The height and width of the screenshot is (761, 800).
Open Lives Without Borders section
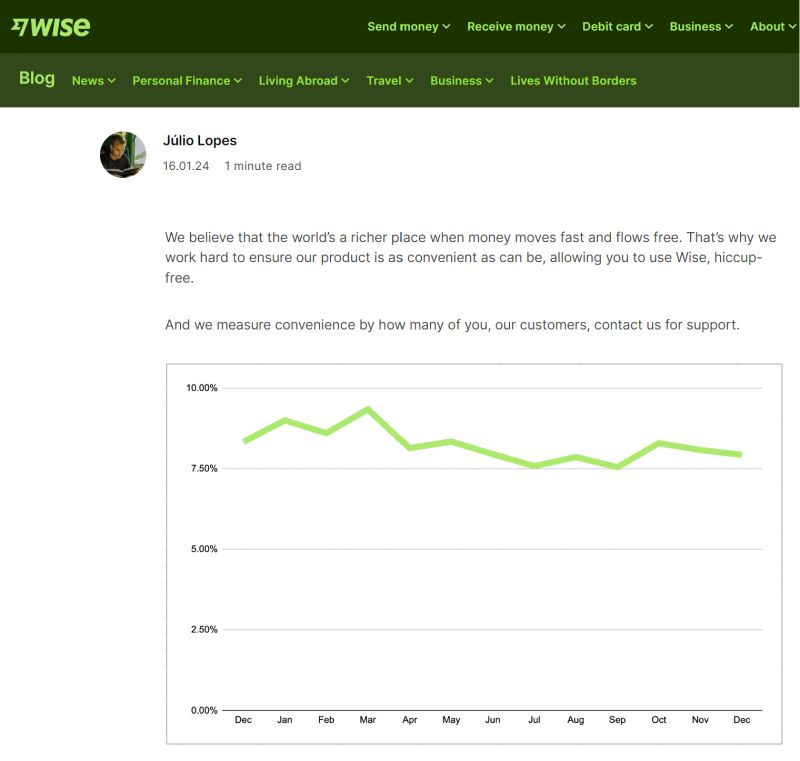573,81
